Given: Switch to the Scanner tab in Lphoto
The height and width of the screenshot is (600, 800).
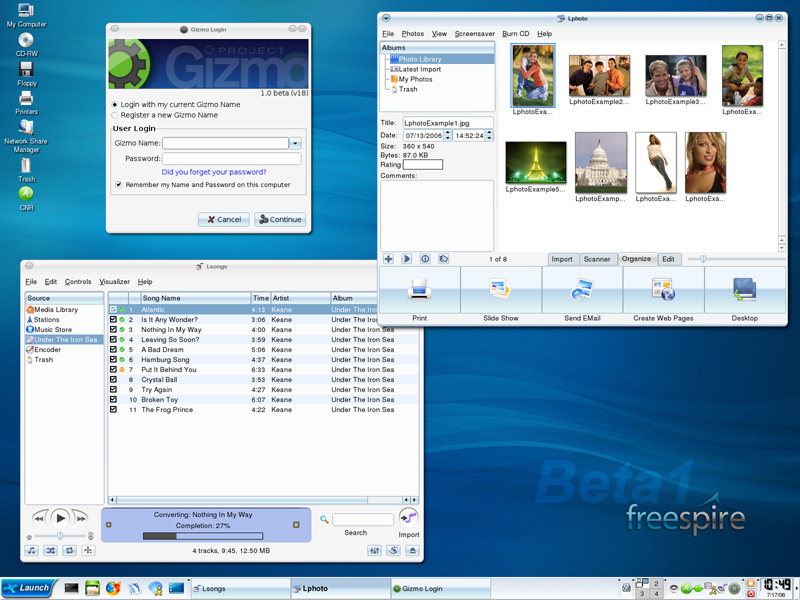Looking at the screenshot, I should click(597, 259).
